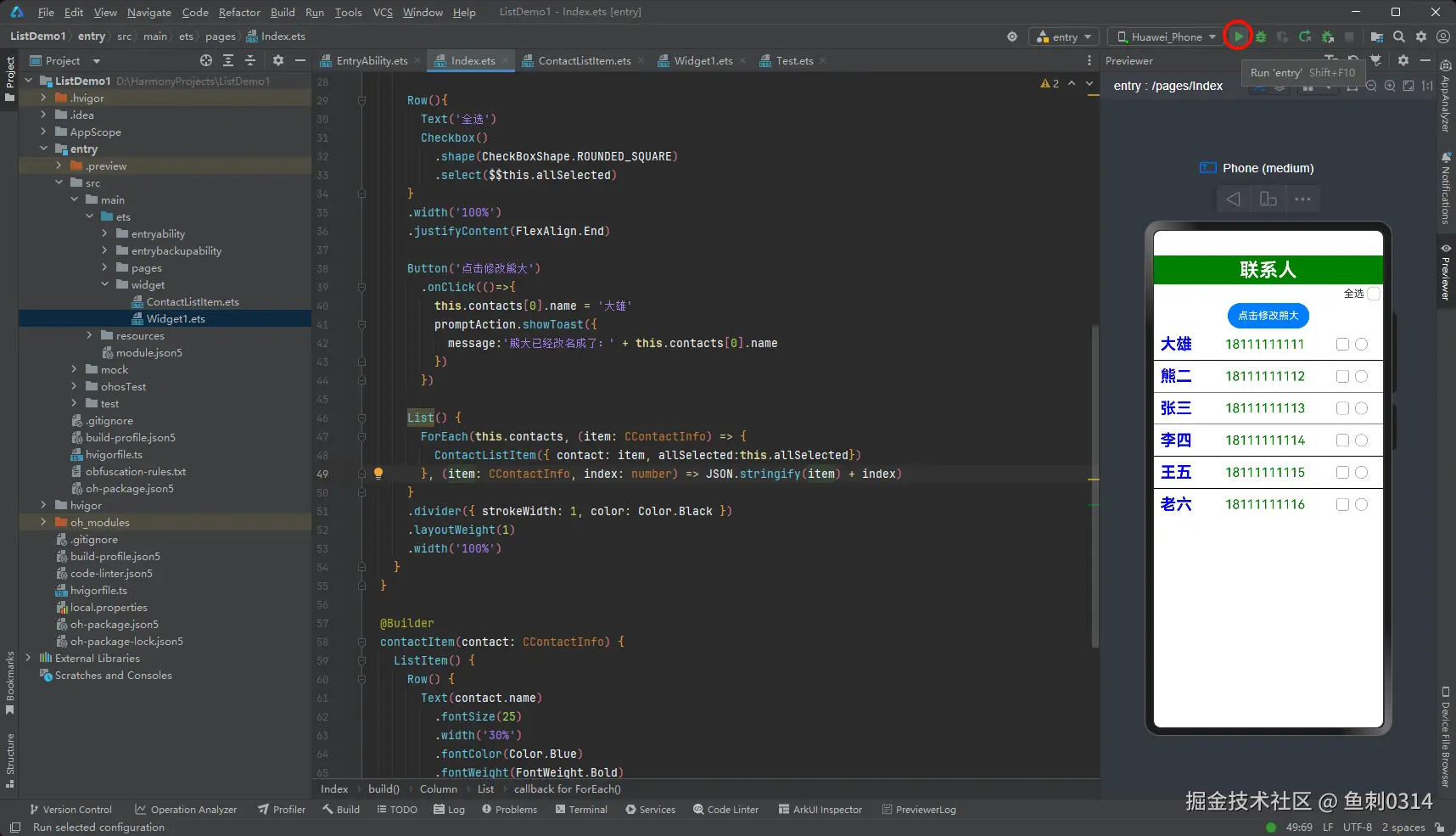Viewport: 1456px width, 836px height.
Task: Run the 'entry' configuration with green play button
Action: pos(1239,36)
